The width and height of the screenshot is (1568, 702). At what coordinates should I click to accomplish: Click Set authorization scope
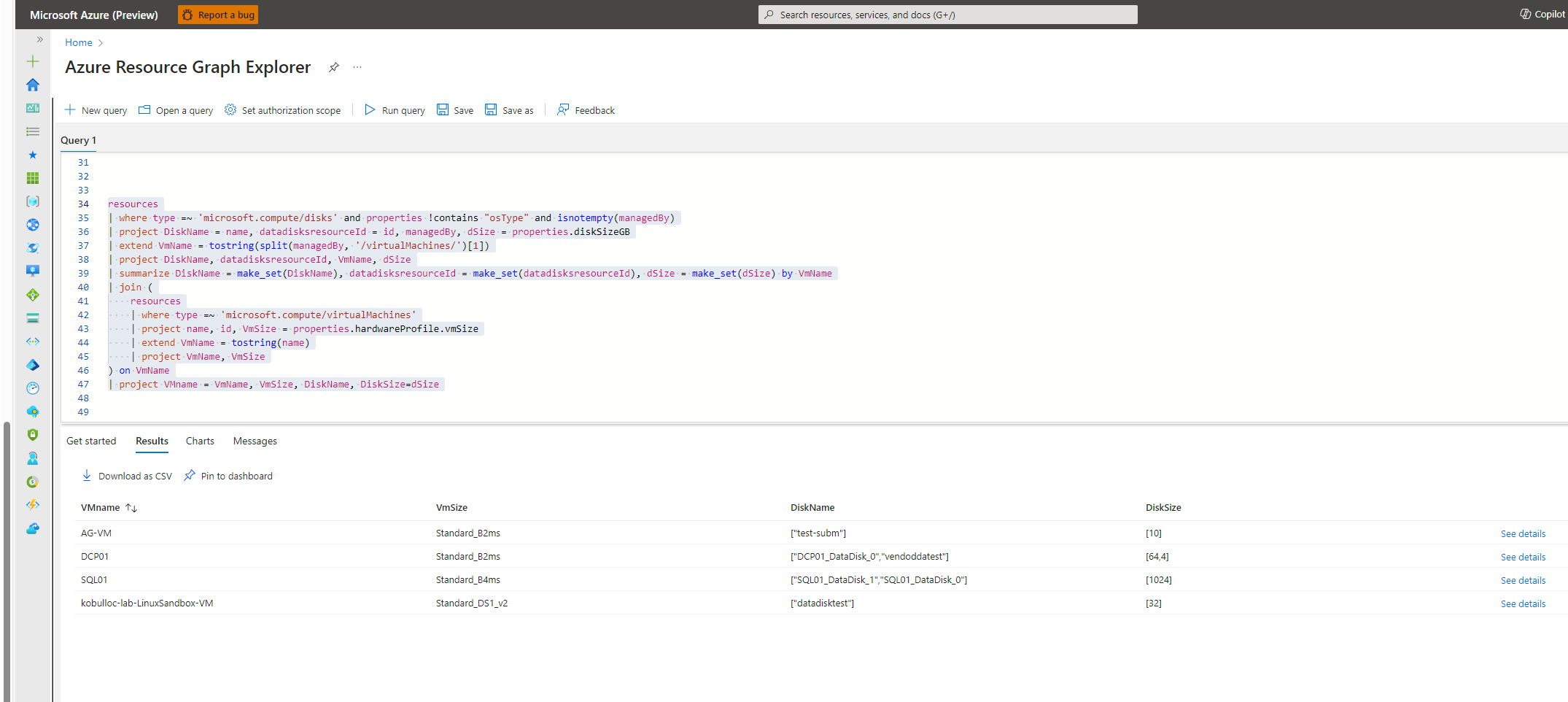[282, 110]
